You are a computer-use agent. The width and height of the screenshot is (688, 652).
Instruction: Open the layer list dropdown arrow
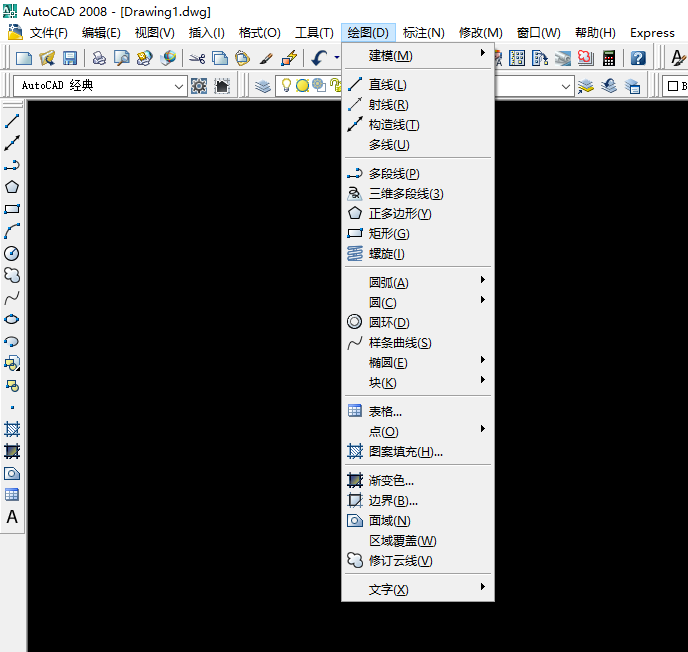pos(566,86)
